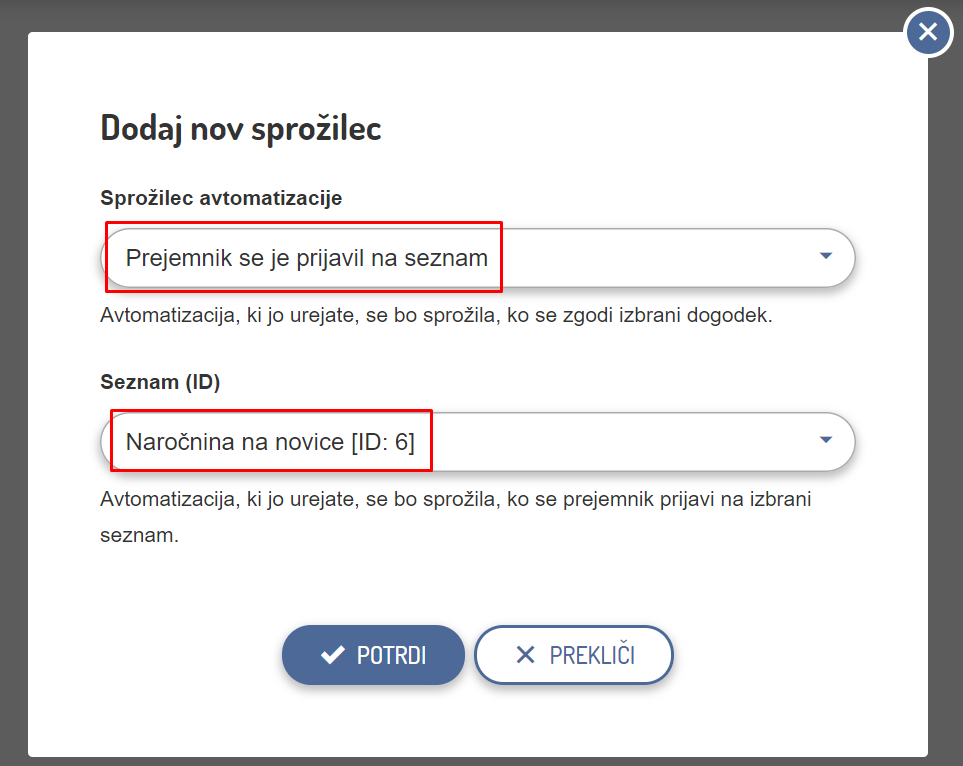Click the checkmark icon in the POTRDI button
The width and height of the screenshot is (963, 766).
(x=332, y=655)
